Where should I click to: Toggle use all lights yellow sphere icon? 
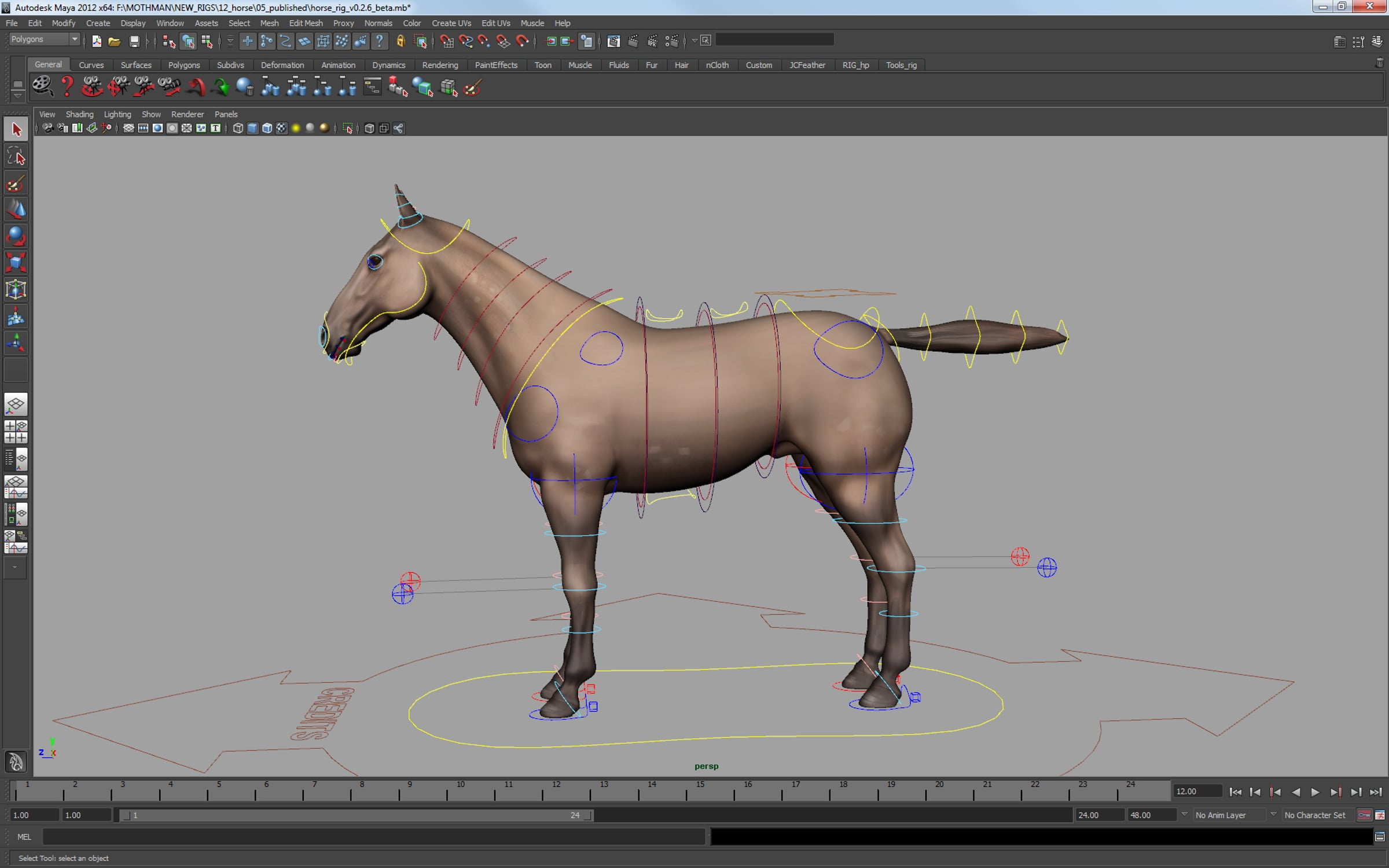296,128
